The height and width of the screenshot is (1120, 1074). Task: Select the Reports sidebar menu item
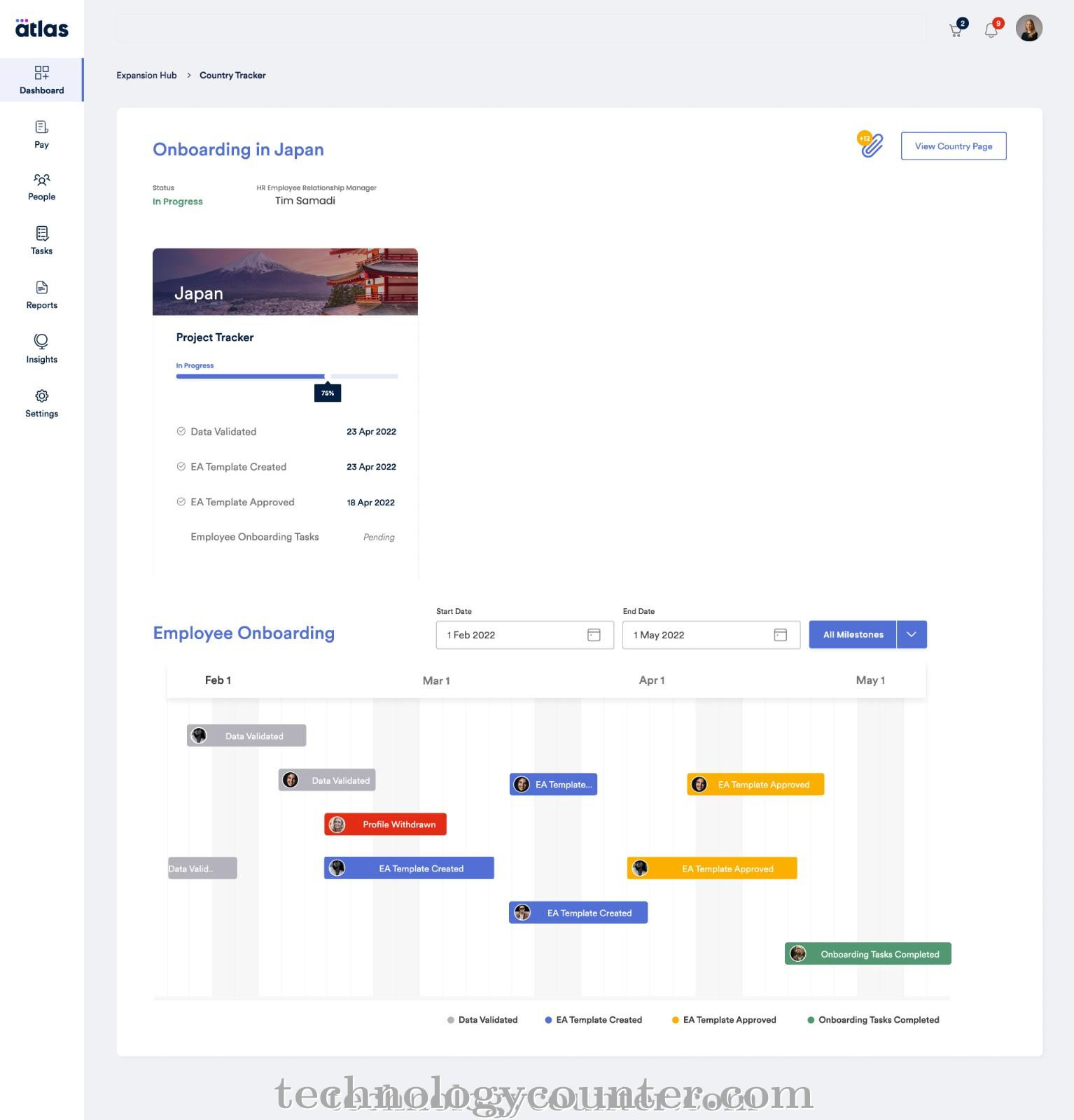(x=41, y=295)
